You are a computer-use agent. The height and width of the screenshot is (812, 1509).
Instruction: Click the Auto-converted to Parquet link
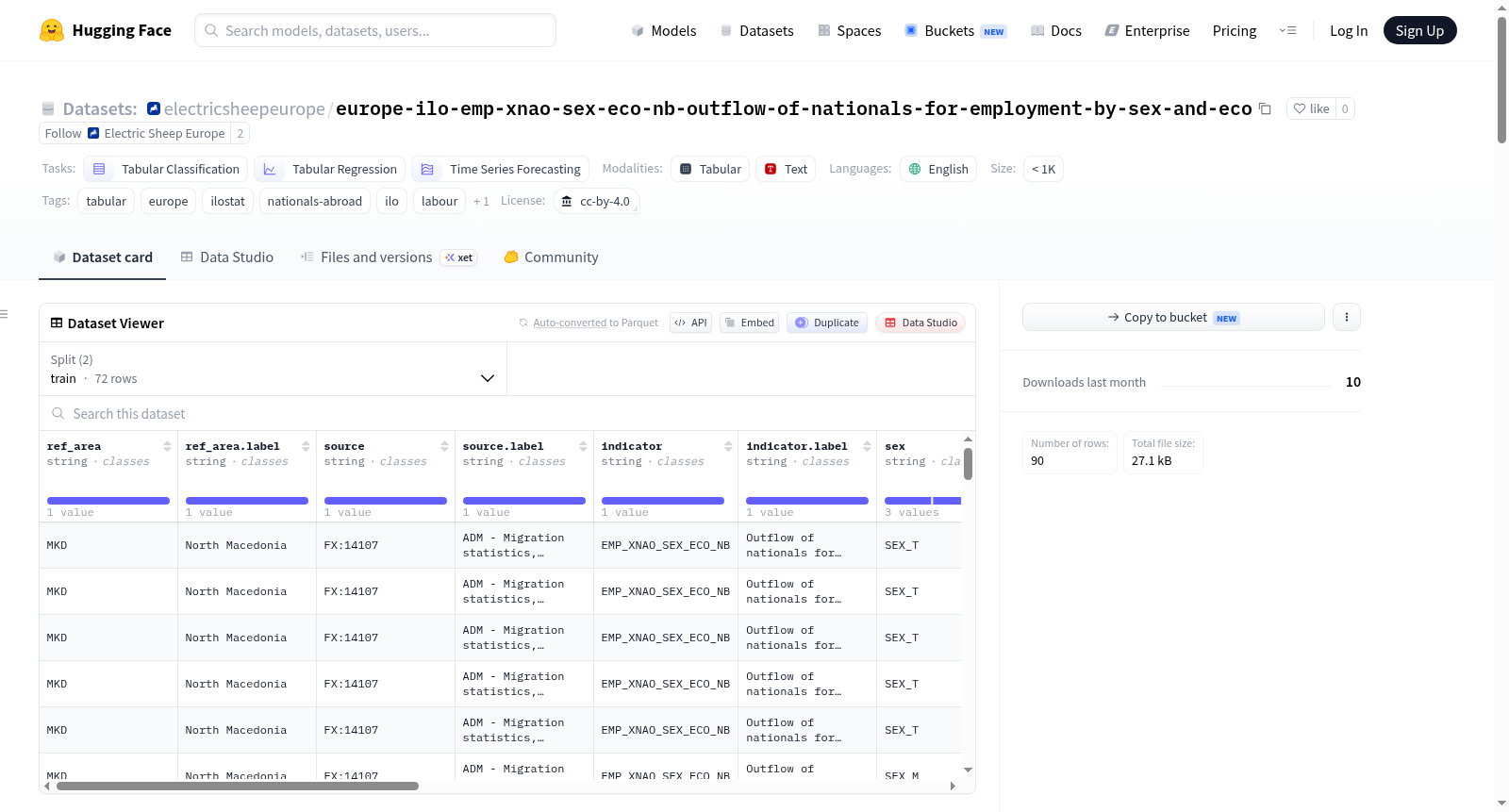click(x=595, y=323)
